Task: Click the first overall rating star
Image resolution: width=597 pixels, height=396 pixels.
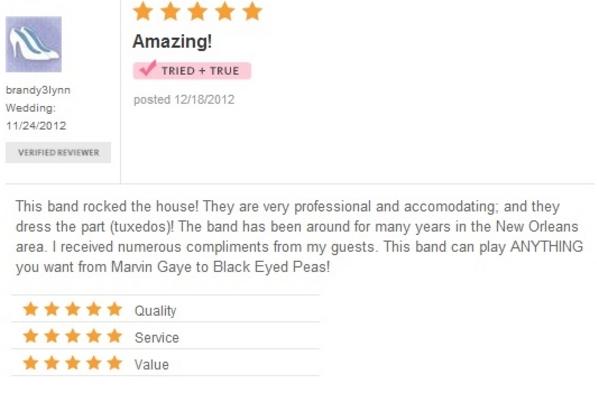Action: (x=143, y=11)
